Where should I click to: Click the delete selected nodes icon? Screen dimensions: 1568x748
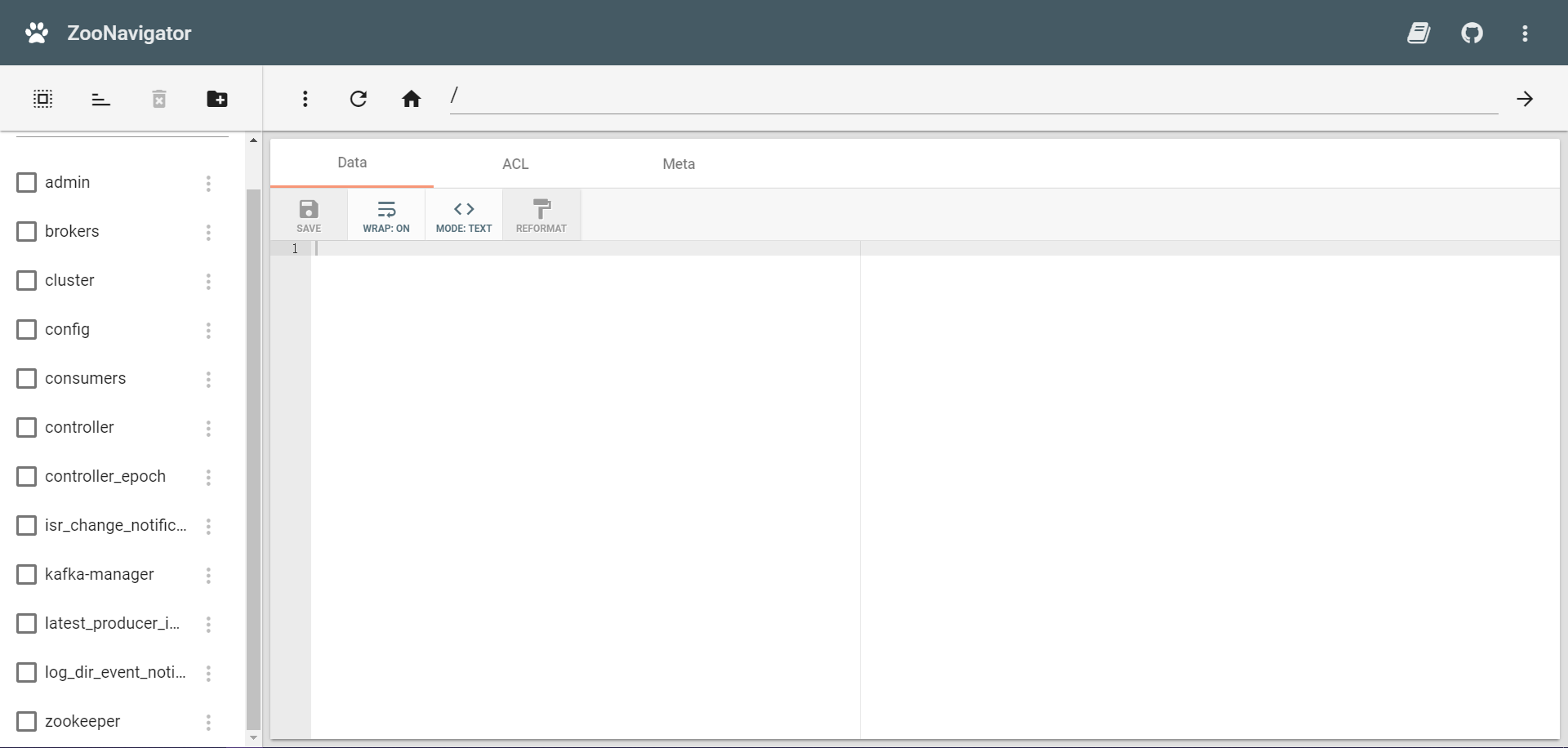(159, 99)
